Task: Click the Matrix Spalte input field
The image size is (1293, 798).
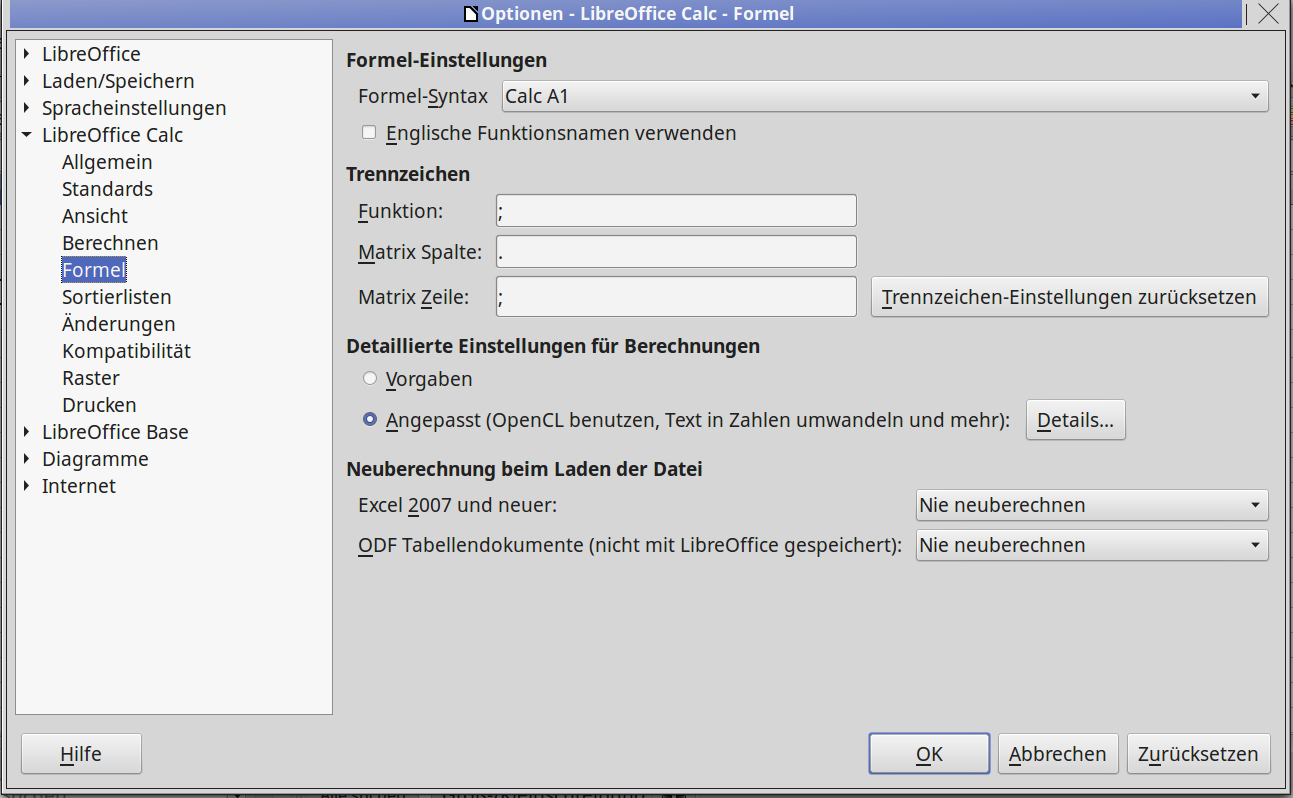Action: click(676, 252)
